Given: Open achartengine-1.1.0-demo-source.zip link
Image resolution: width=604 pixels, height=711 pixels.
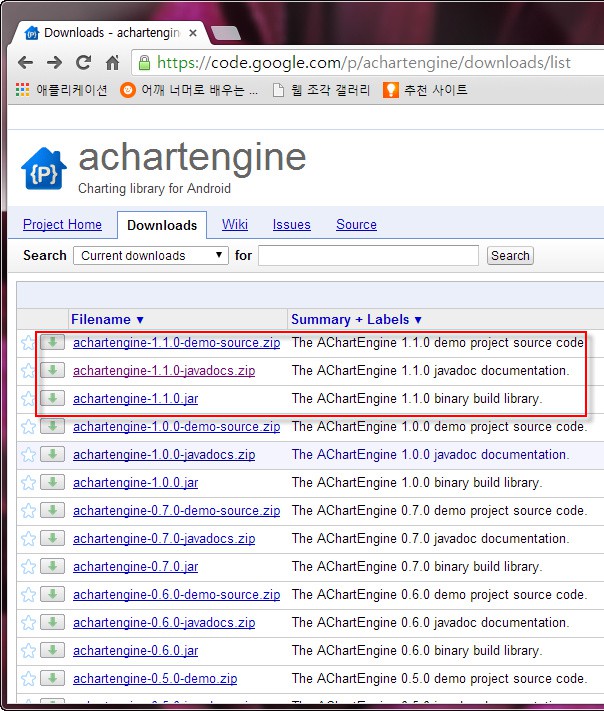Looking at the screenshot, I should (x=176, y=343).
